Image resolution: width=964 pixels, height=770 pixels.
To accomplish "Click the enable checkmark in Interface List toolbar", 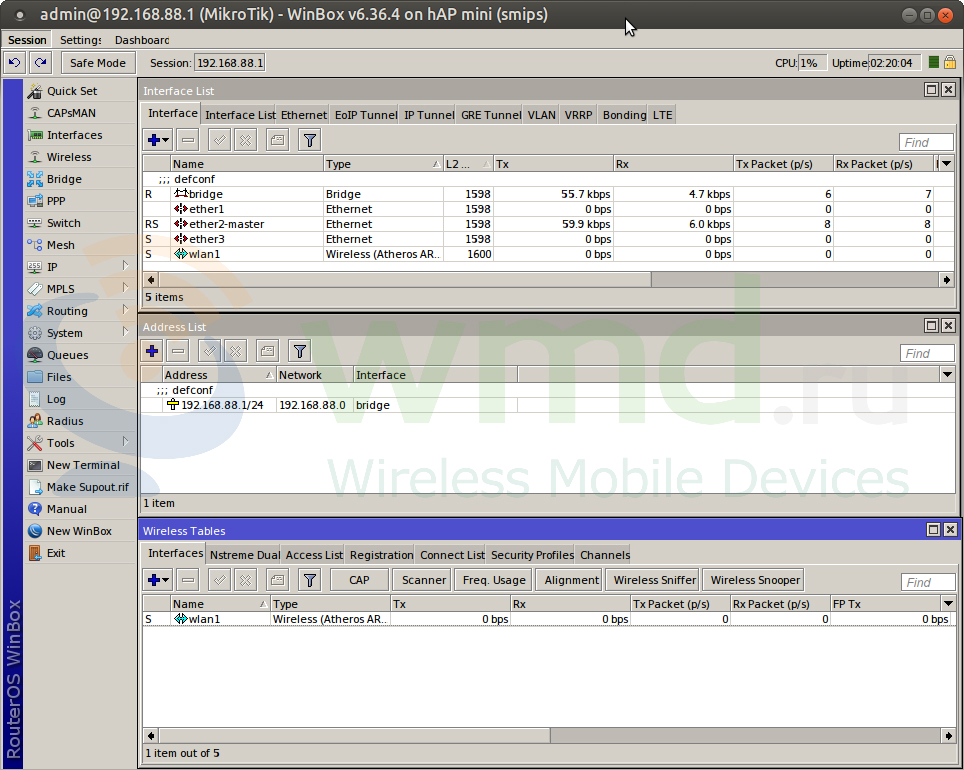I will click(219, 140).
